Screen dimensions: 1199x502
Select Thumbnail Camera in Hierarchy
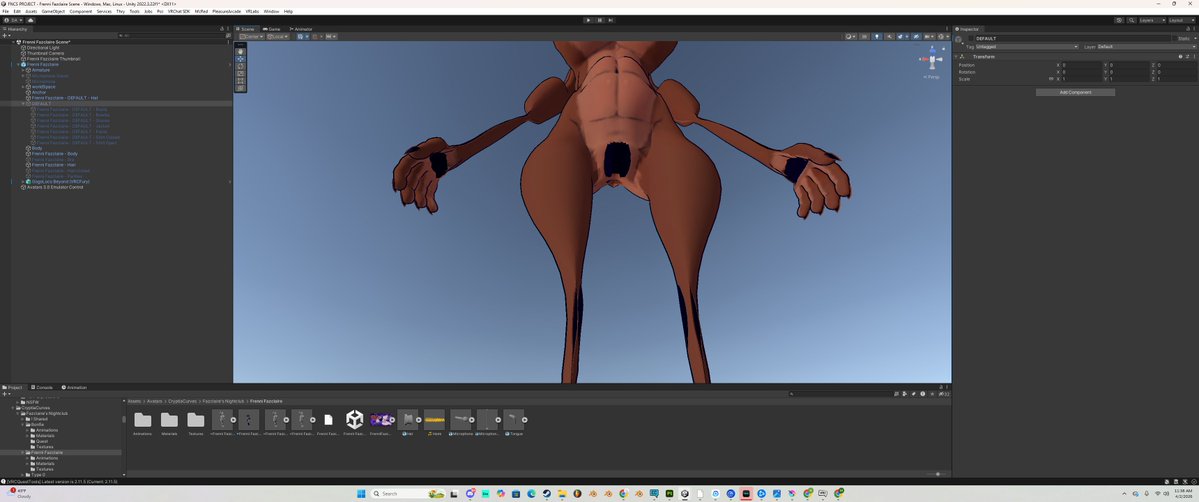point(45,53)
